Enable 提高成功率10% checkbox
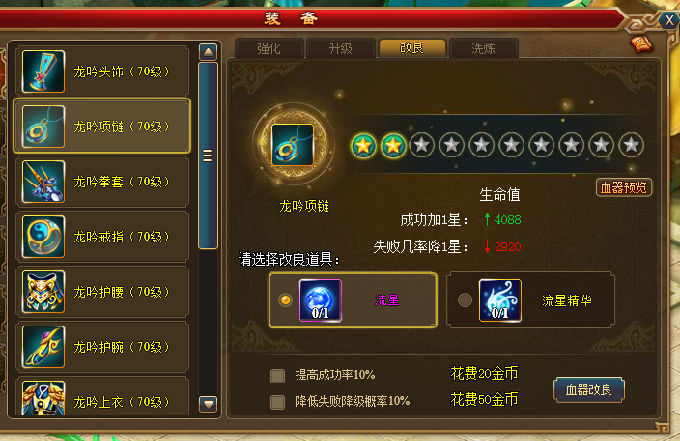The width and height of the screenshot is (680, 441). coord(278,376)
